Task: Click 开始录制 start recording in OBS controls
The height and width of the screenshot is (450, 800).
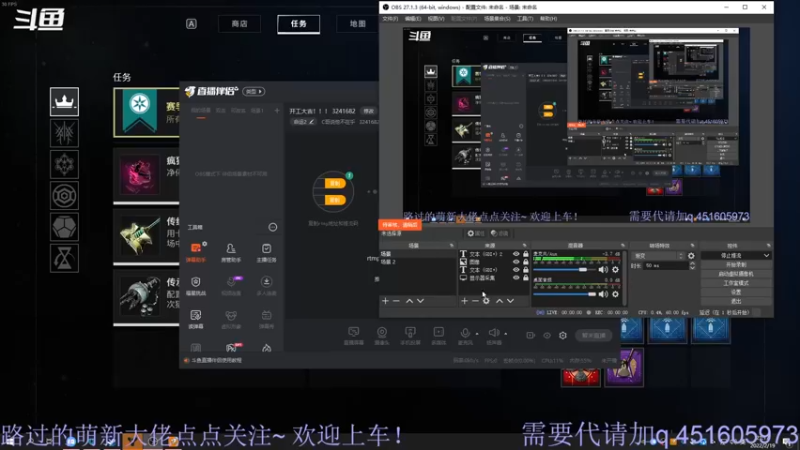Action: pos(736,265)
